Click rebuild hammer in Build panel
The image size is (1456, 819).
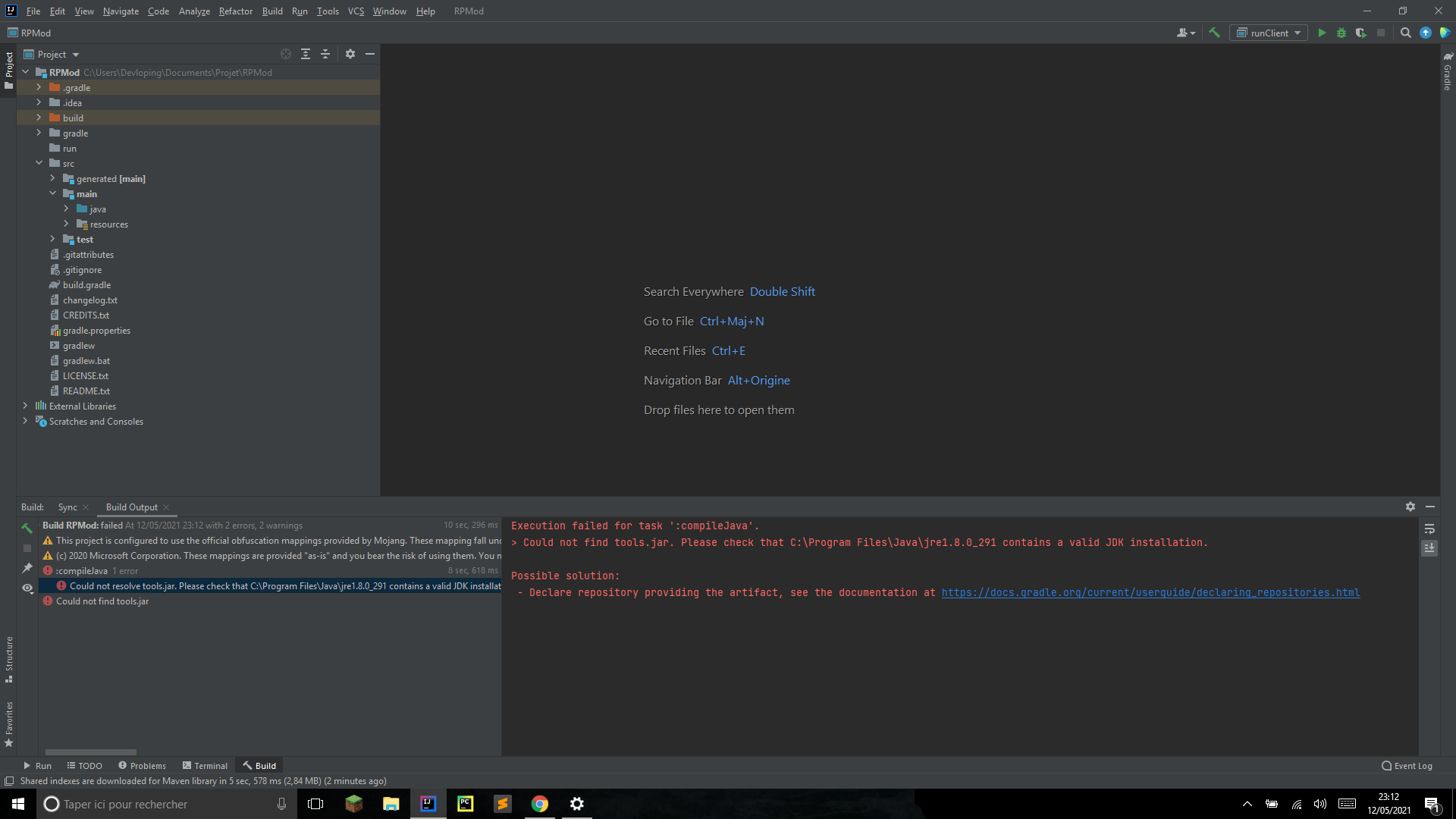pyautogui.click(x=27, y=528)
